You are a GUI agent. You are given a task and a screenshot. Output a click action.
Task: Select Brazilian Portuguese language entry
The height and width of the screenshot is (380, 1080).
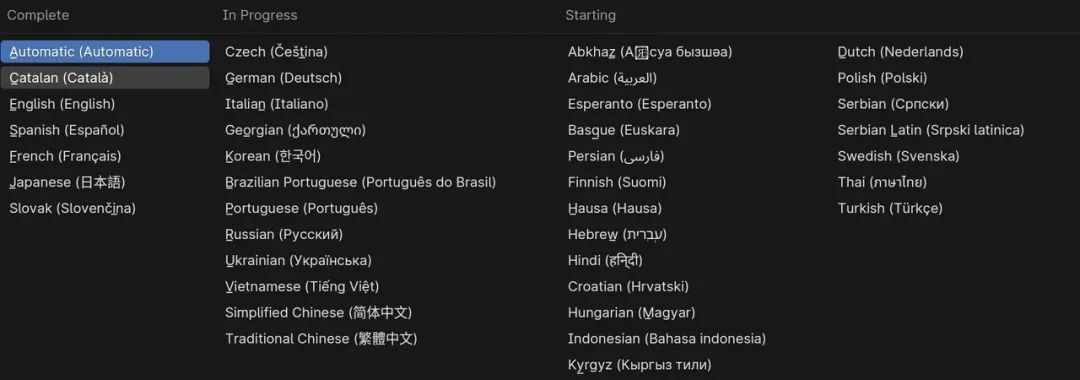point(360,182)
